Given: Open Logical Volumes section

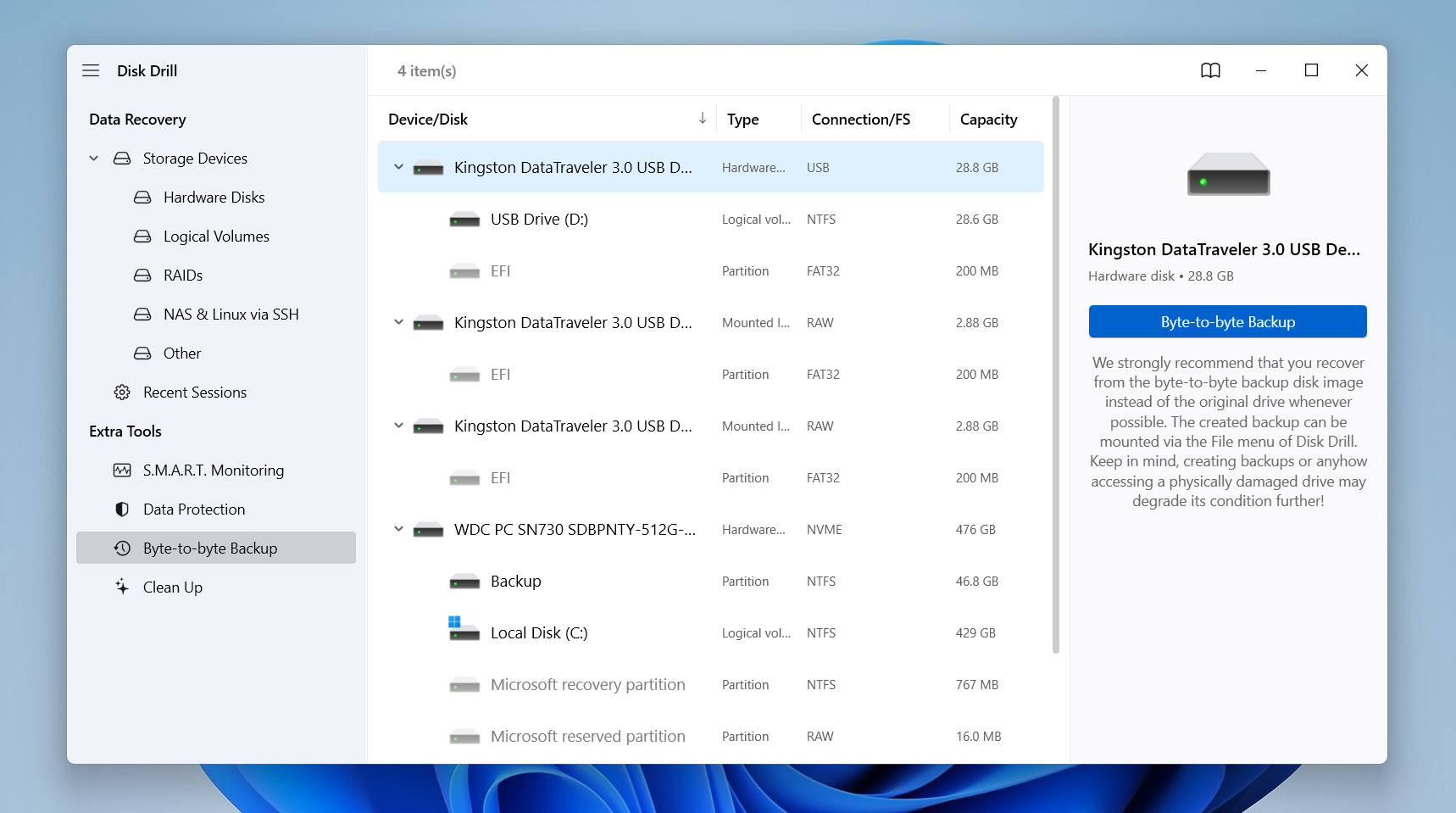Looking at the screenshot, I should pos(216,237).
